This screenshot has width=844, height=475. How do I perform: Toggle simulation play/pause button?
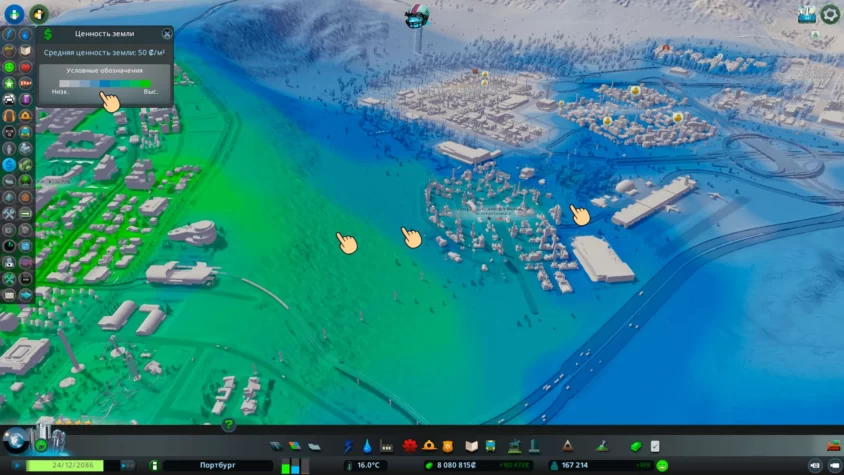[x=17, y=465]
